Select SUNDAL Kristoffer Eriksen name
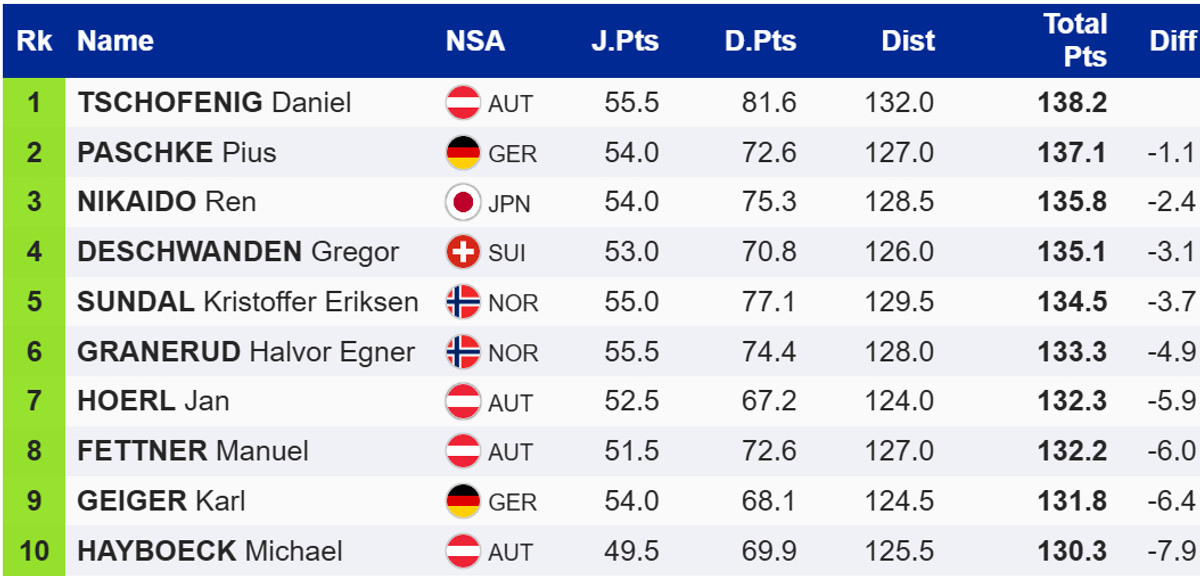Viewport: 1200px width, 576px height. coord(247,302)
